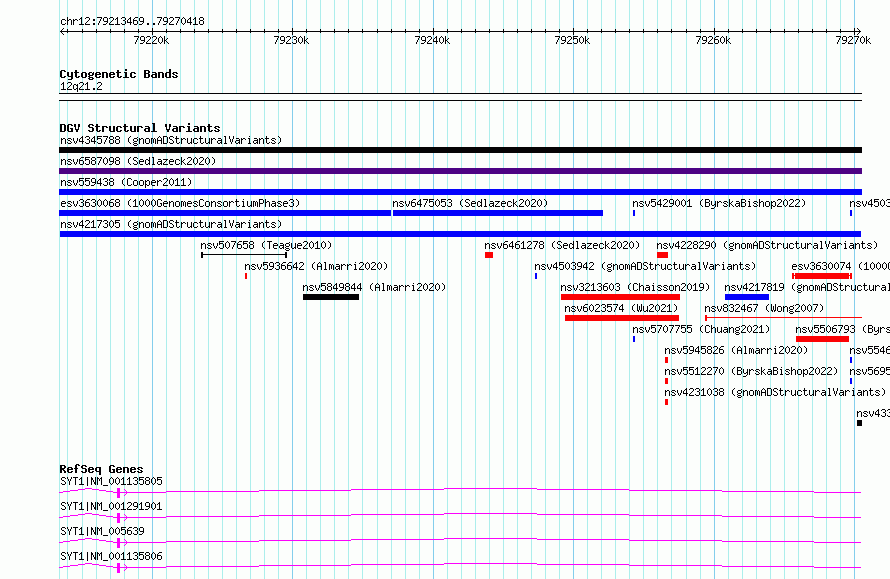The image size is (890, 579).
Task: Click the exon block of SYT1 NM_001135805
Action: pyautogui.click(x=118, y=493)
